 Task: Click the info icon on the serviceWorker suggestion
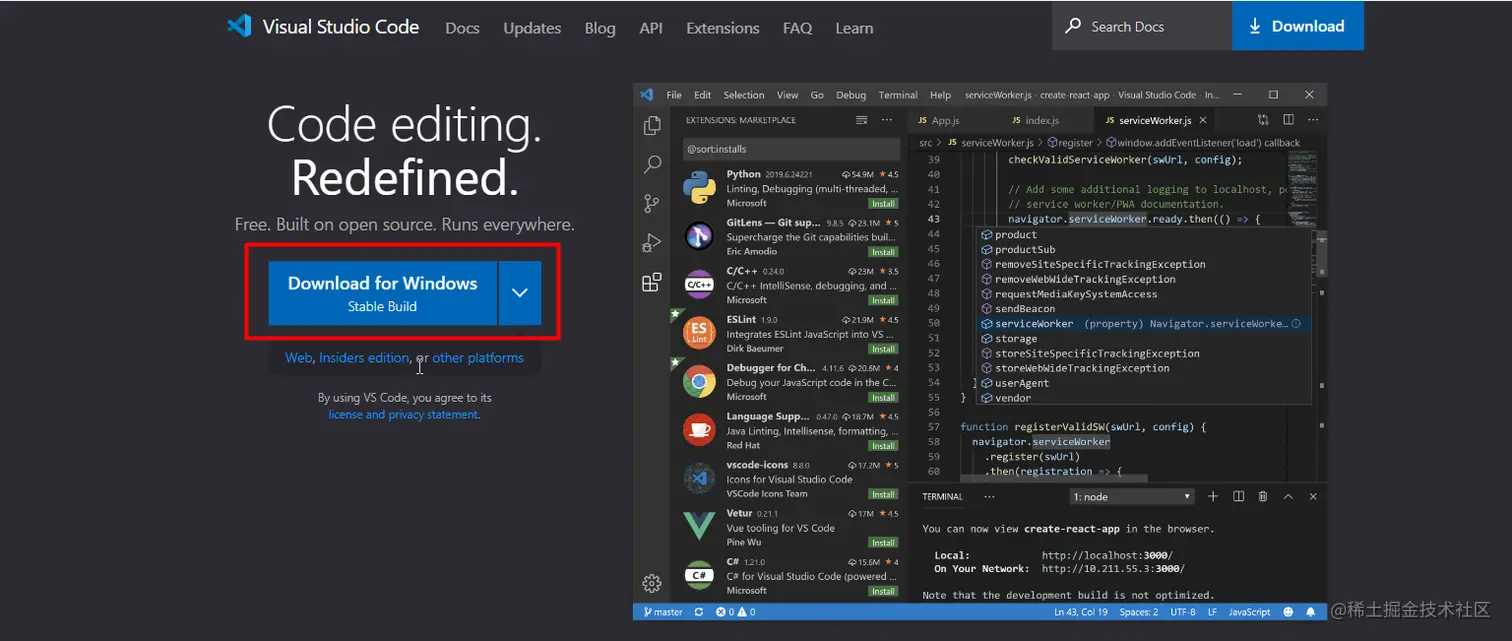tap(1296, 324)
